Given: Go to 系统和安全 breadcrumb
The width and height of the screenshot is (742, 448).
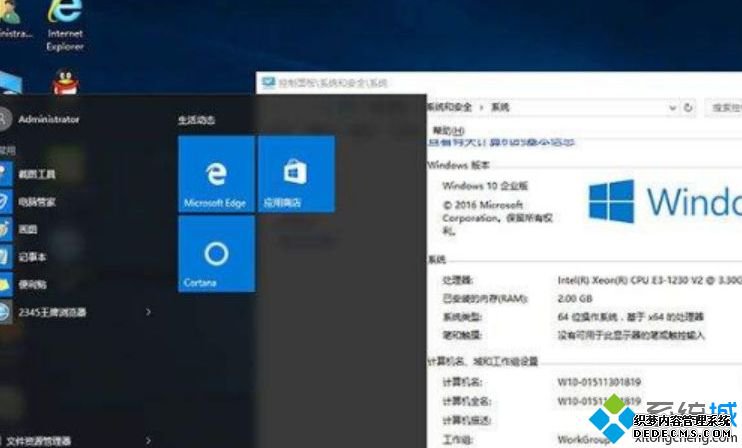Looking at the screenshot, I should pos(449,107).
